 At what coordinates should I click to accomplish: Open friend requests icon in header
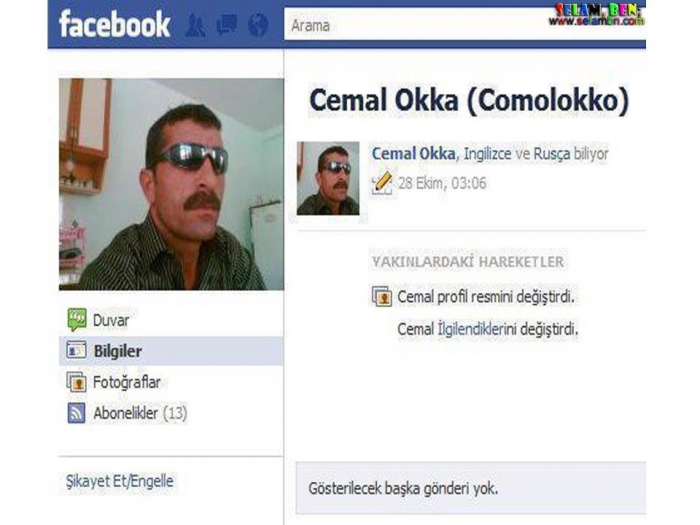point(195,25)
